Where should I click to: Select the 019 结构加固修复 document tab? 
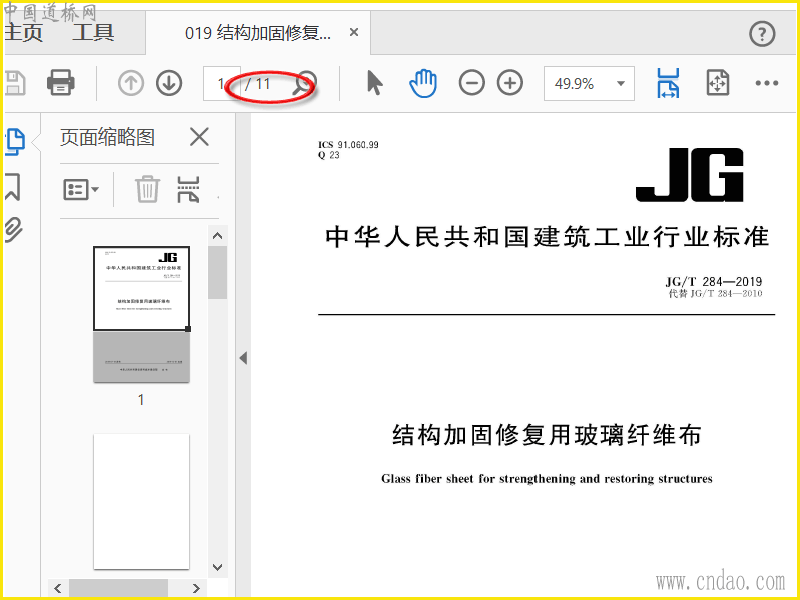258,33
